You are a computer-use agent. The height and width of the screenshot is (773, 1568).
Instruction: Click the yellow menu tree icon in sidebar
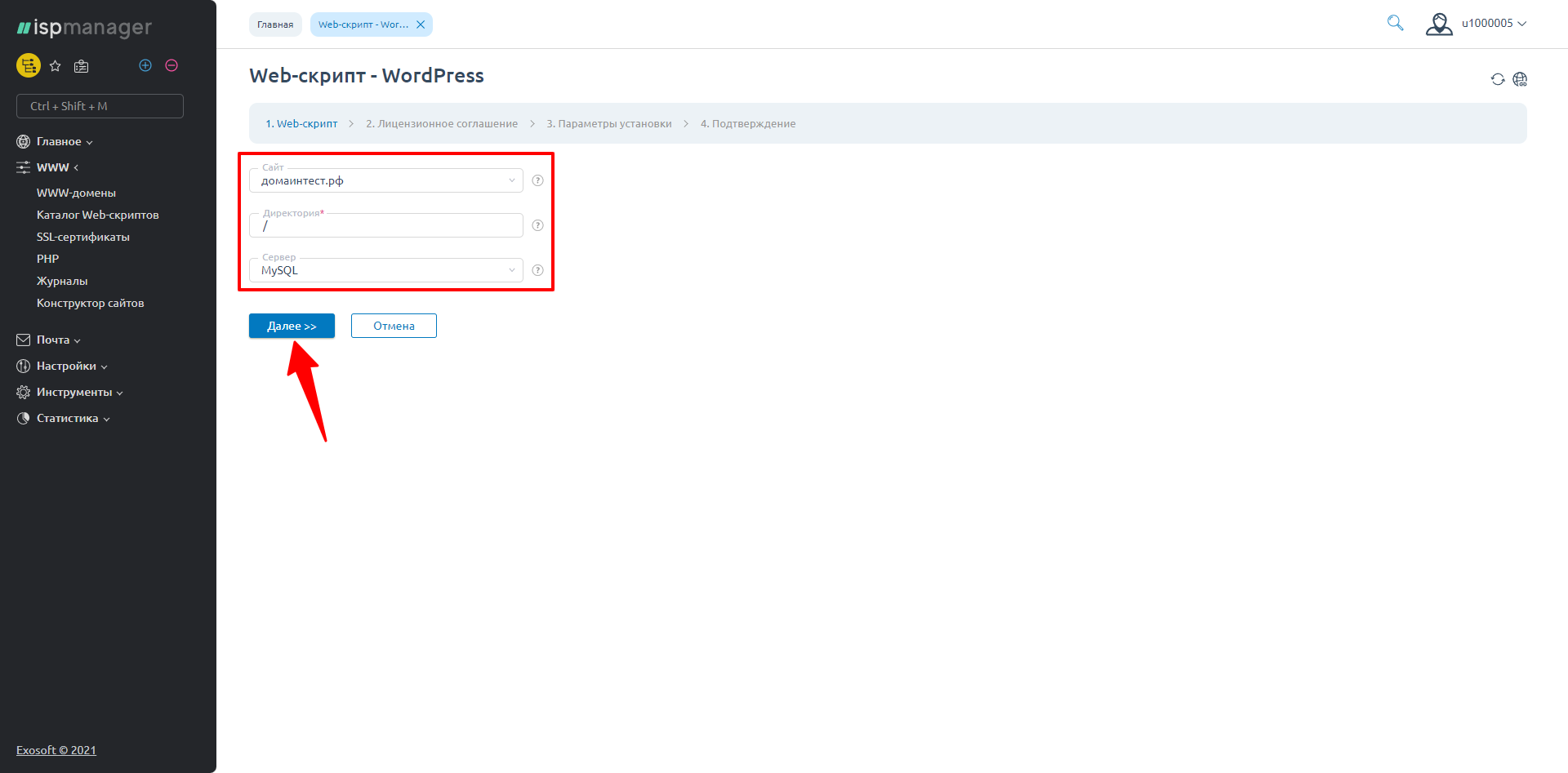point(29,65)
